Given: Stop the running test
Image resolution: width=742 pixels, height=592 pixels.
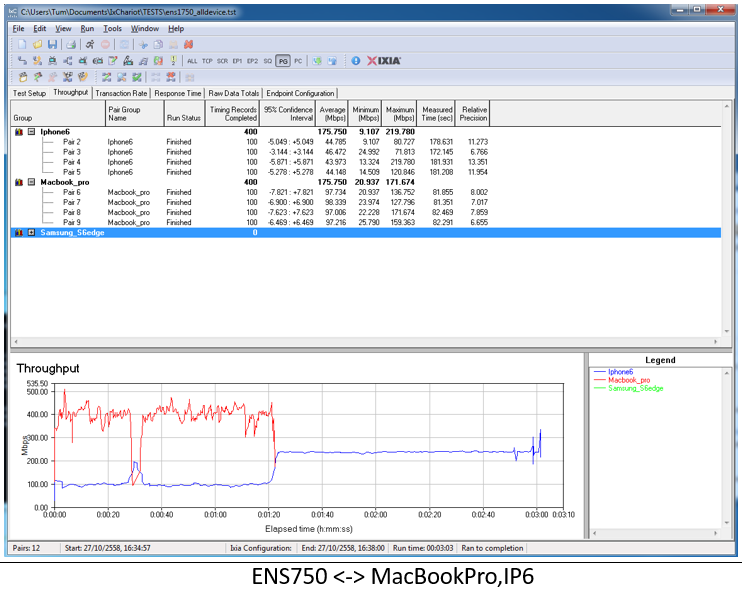Looking at the screenshot, I should pyautogui.click(x=106, y=44).
